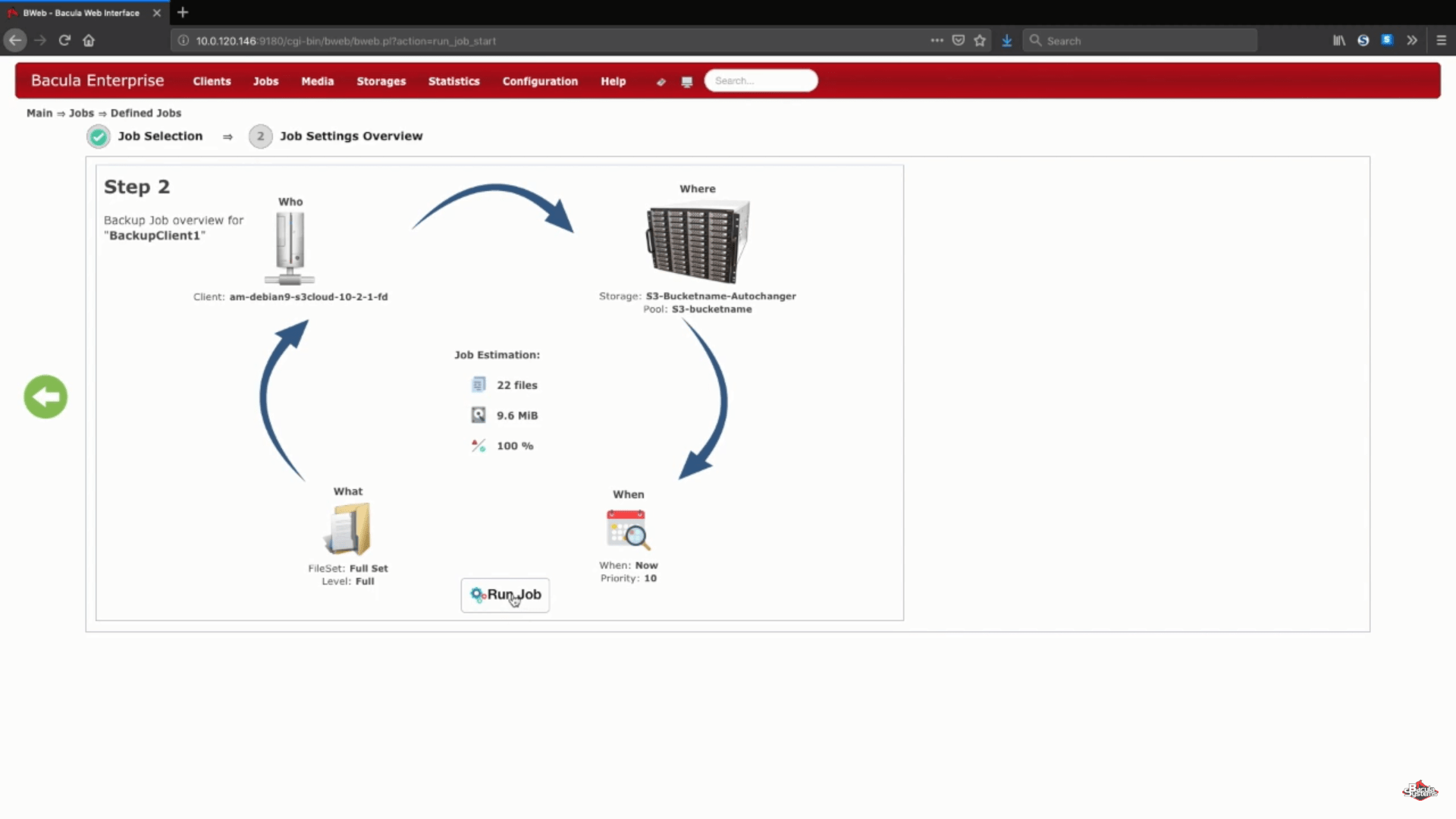Viewport: 1456px width, 819px height.
Task: Open the Pocket save icon in the address bar
Action: point(959,40)
